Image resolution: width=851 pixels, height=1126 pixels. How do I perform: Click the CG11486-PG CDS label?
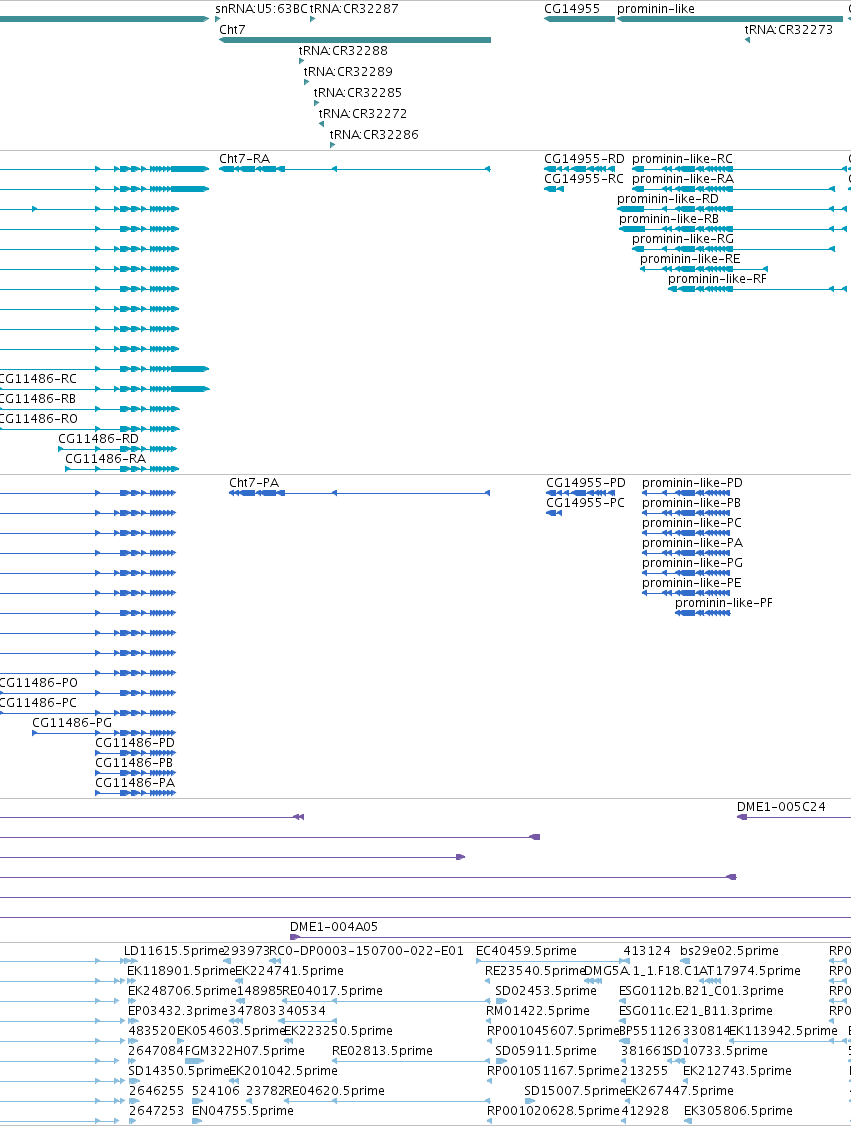point(73,723)
